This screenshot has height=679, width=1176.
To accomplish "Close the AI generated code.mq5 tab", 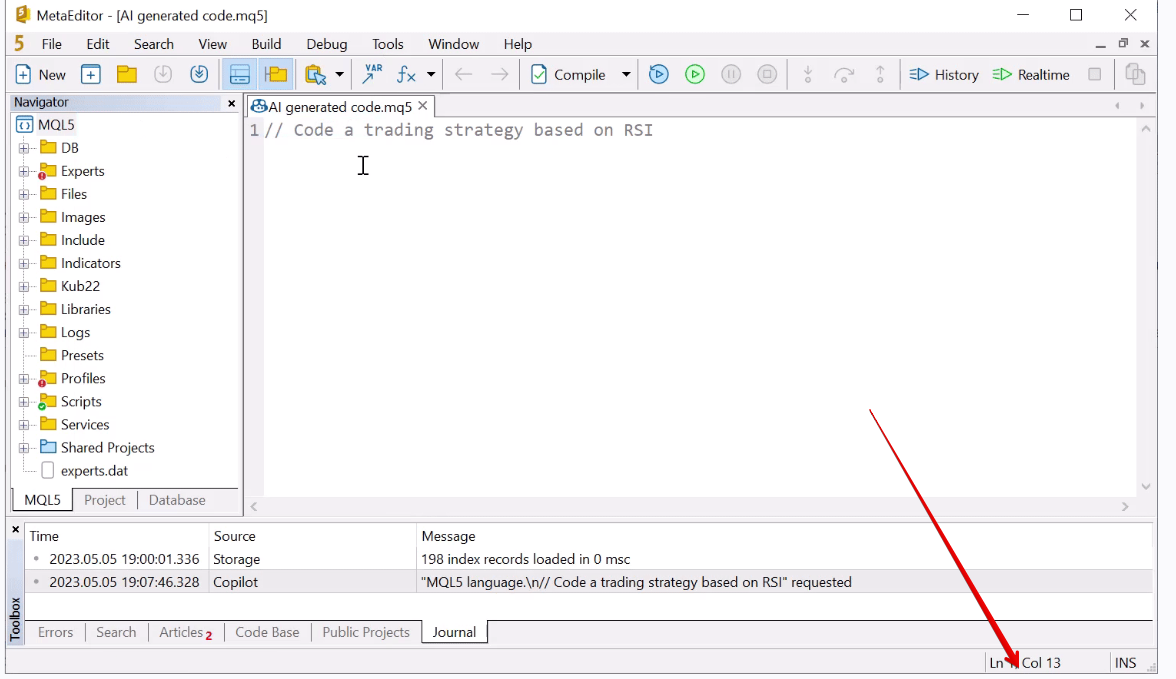I will pos(423,106).
